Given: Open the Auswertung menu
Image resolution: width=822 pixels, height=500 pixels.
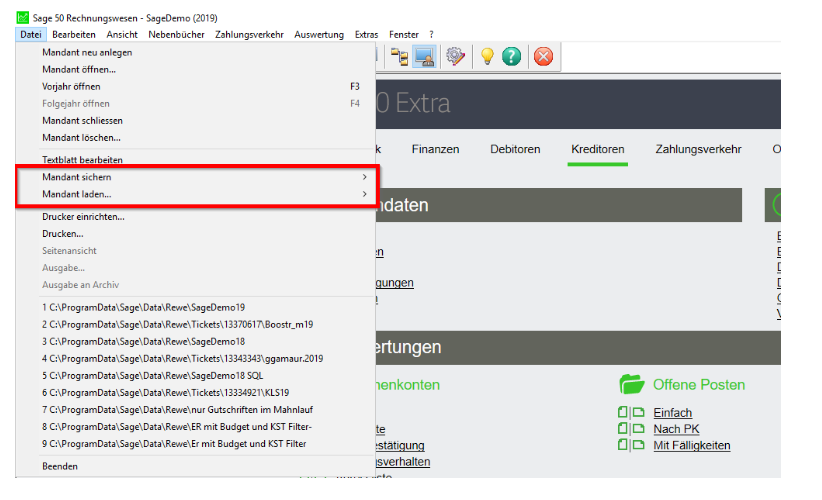Looking at the screenshot, I should 319,35.
